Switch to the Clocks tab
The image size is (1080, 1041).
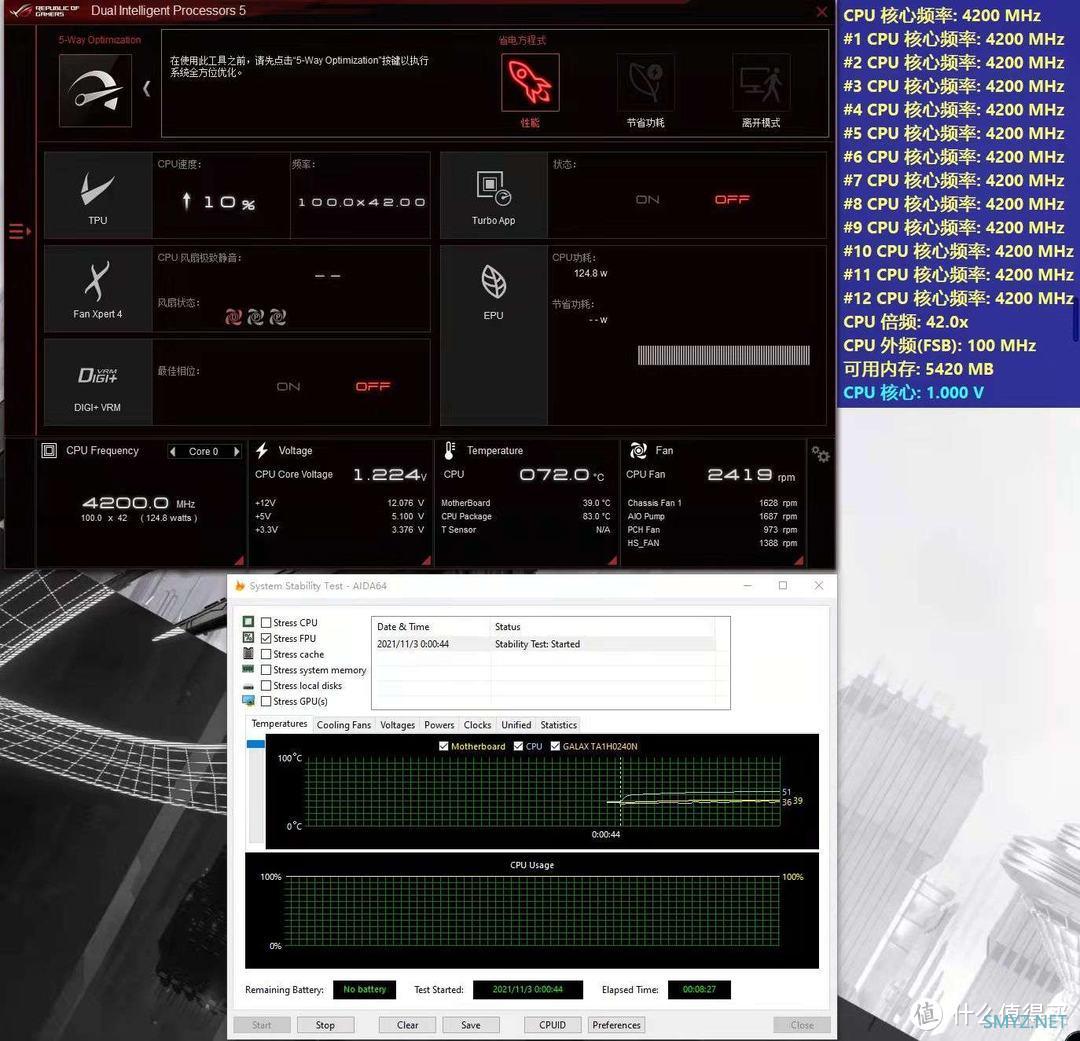point(477,725)
